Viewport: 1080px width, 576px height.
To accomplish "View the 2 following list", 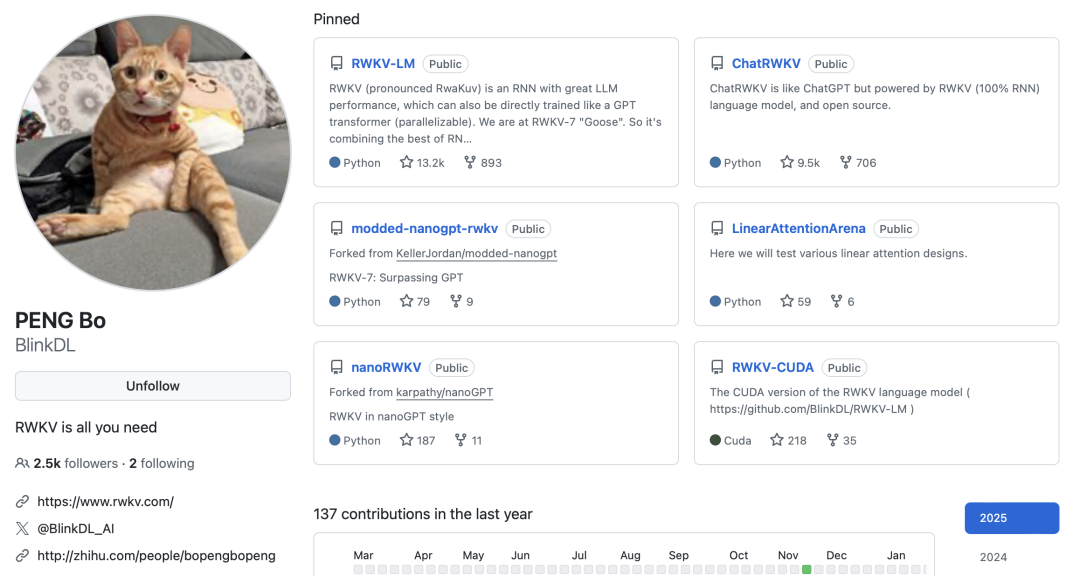I will click(162, 464).
